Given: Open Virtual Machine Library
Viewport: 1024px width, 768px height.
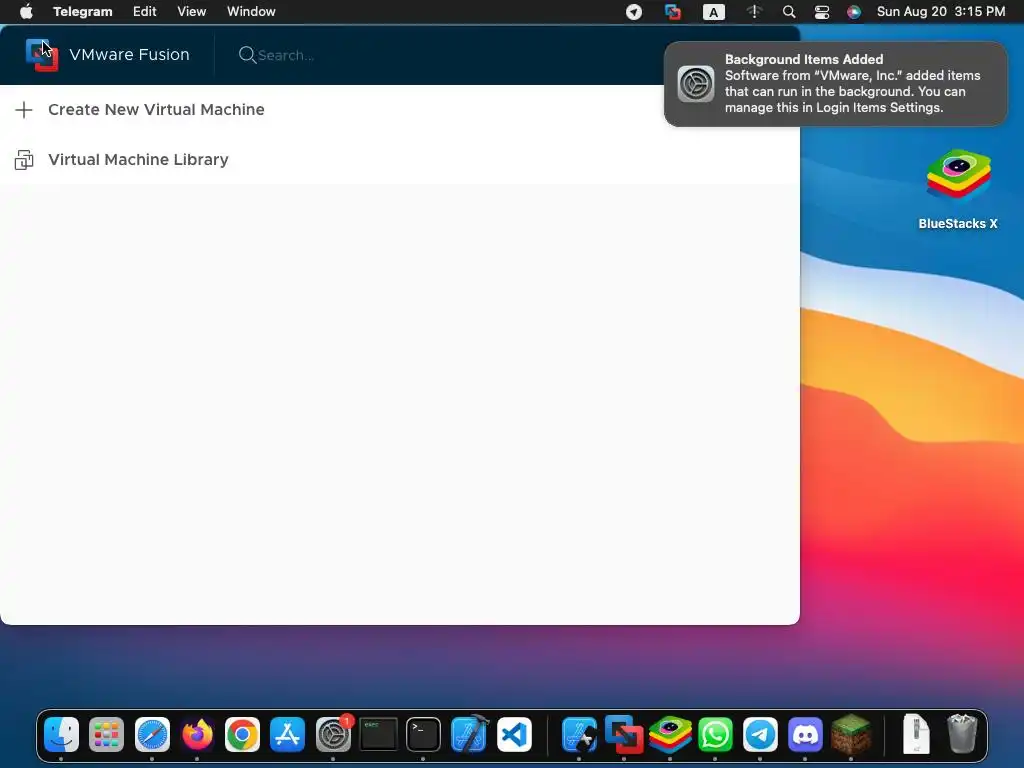Looking at the screenshot, I should click(138, 160).
